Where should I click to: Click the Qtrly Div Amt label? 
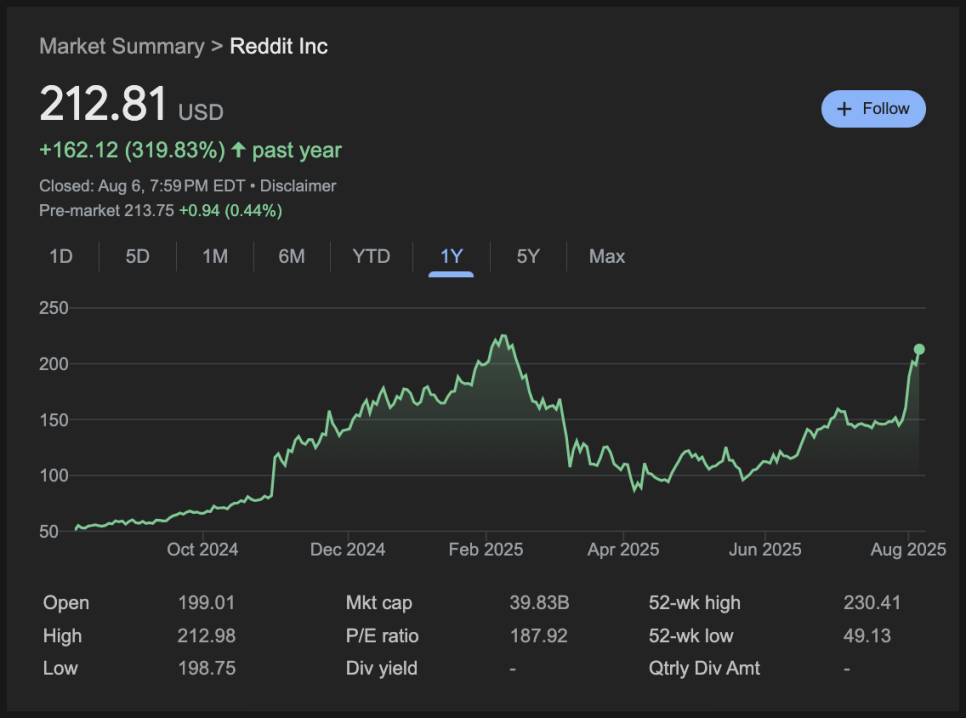[704, 668]
